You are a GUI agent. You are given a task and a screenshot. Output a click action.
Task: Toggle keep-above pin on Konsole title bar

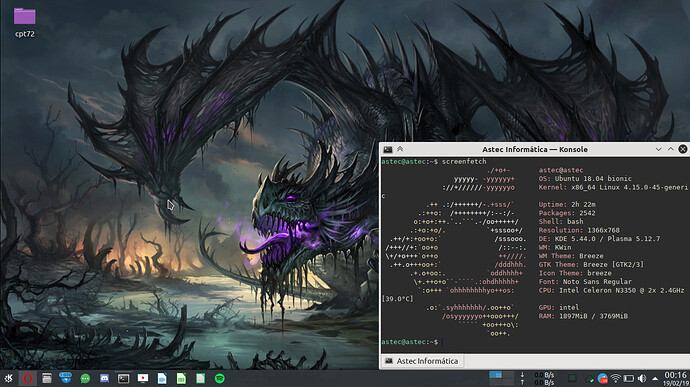(x=400, y=149)
